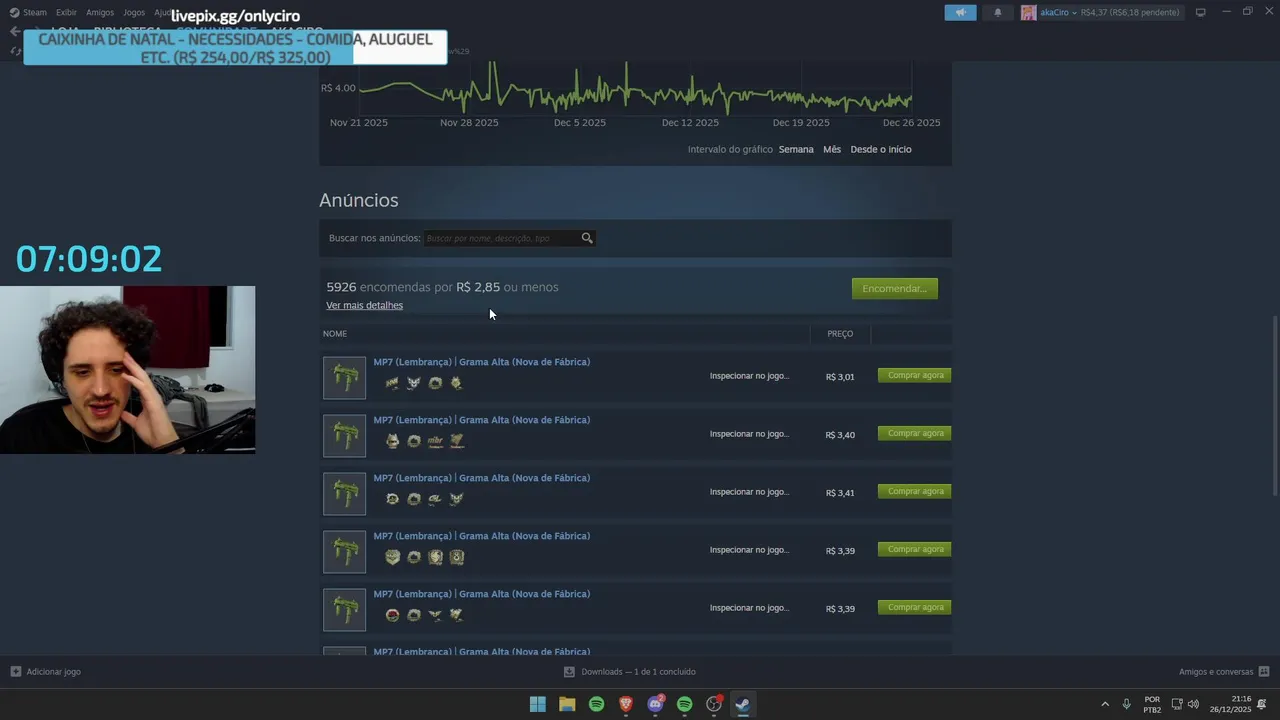This screenshot has height=720, width=1280.
Task: Show hidden system tray icons
Action: click(1105, 704)
